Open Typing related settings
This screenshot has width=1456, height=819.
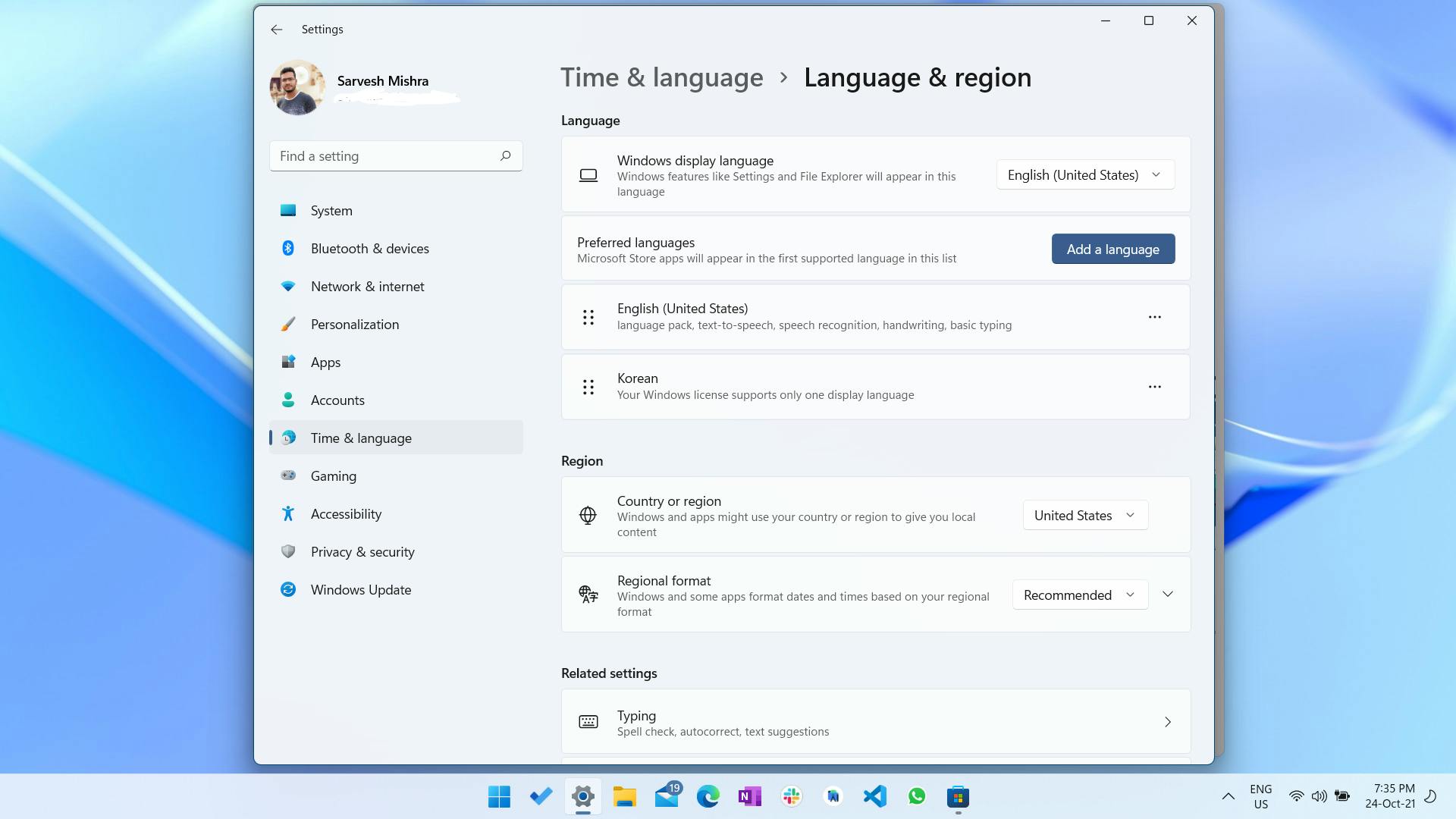click(875, 722)
